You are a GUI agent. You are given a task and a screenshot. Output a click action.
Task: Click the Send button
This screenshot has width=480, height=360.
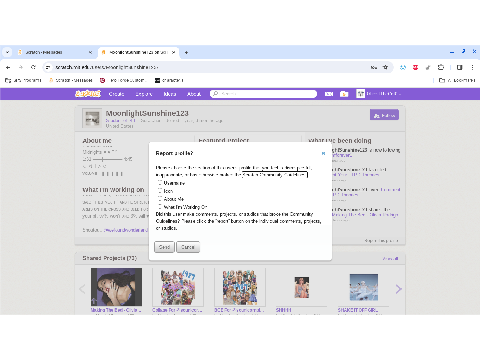164,247
